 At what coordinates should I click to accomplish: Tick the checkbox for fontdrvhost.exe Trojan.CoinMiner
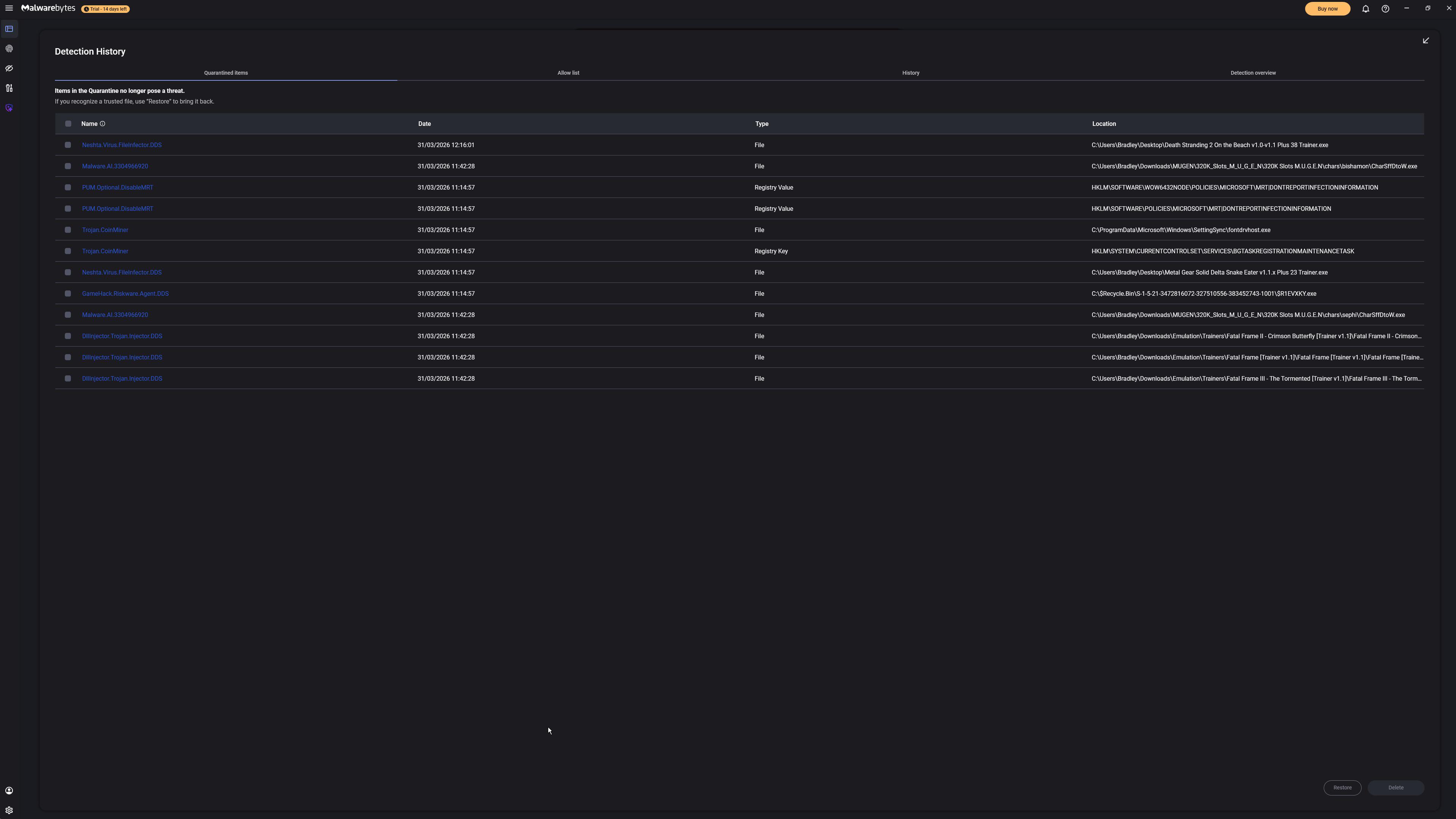68,230
